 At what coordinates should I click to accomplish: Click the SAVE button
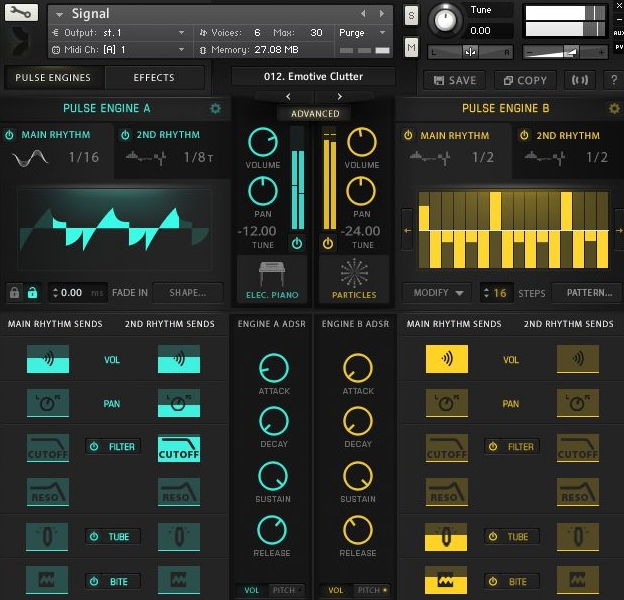454,80
